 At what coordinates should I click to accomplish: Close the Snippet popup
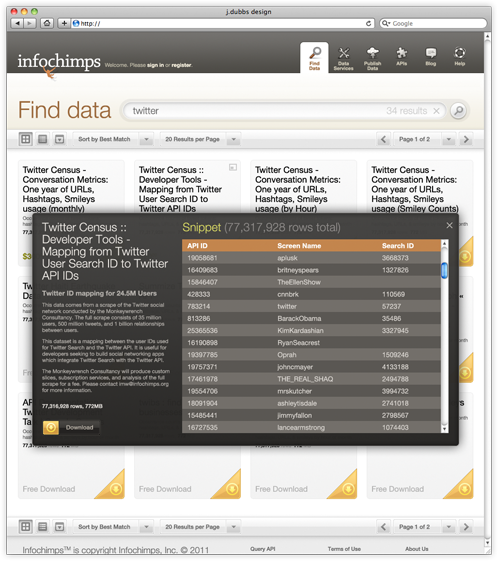[449, 225]
